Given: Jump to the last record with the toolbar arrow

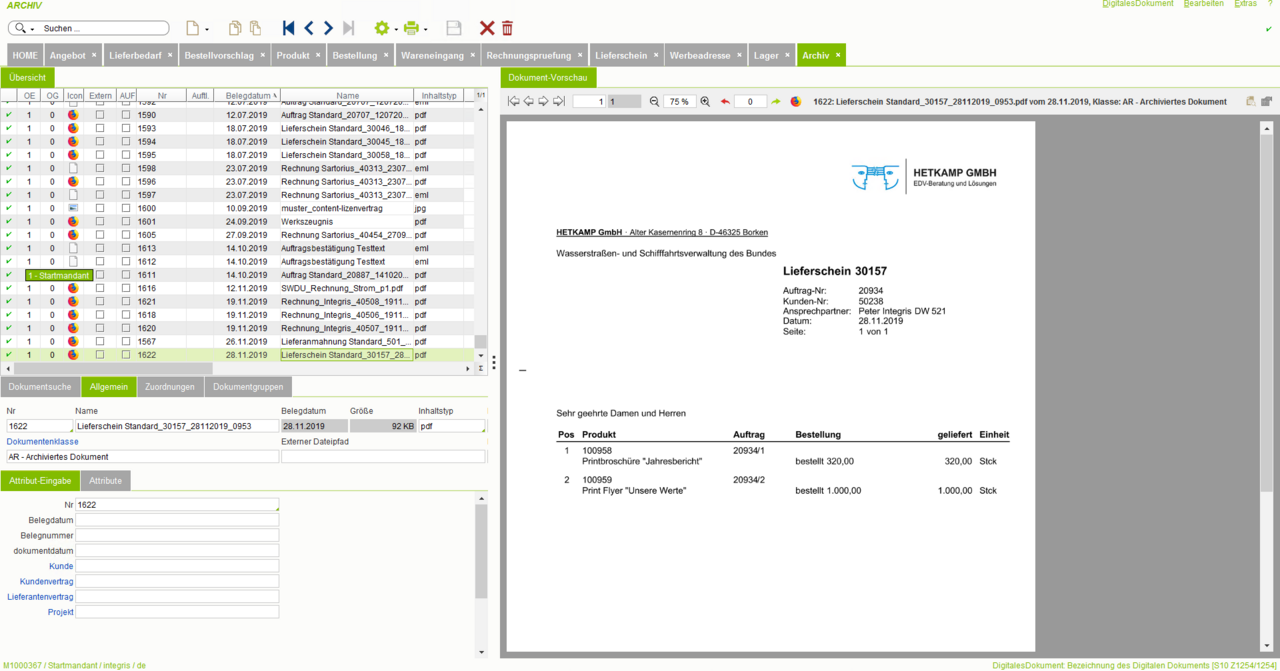Looking at the screenshot, I should (348, 28).
